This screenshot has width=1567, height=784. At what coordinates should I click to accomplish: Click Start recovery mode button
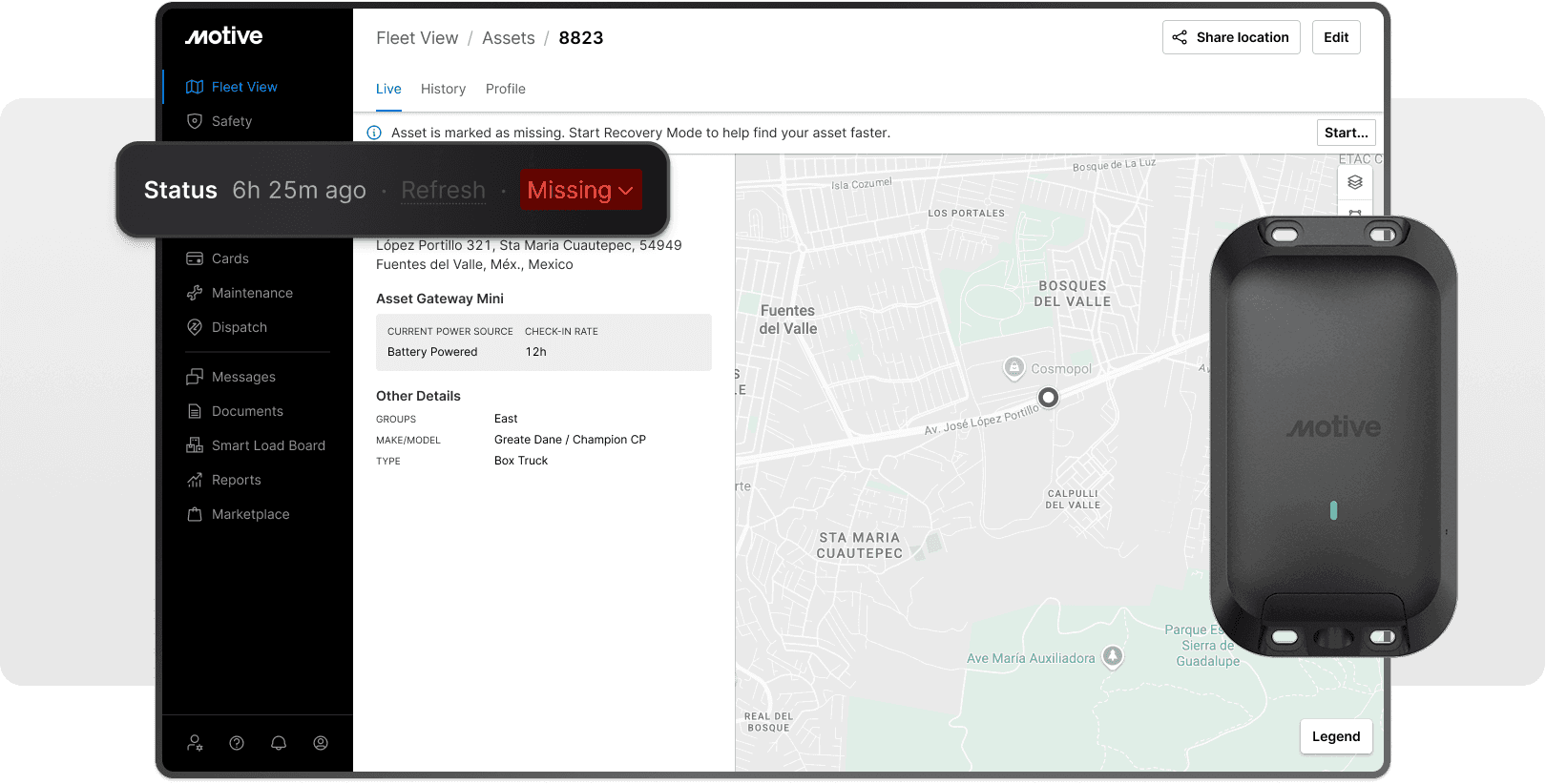[x=1346, y=133]
